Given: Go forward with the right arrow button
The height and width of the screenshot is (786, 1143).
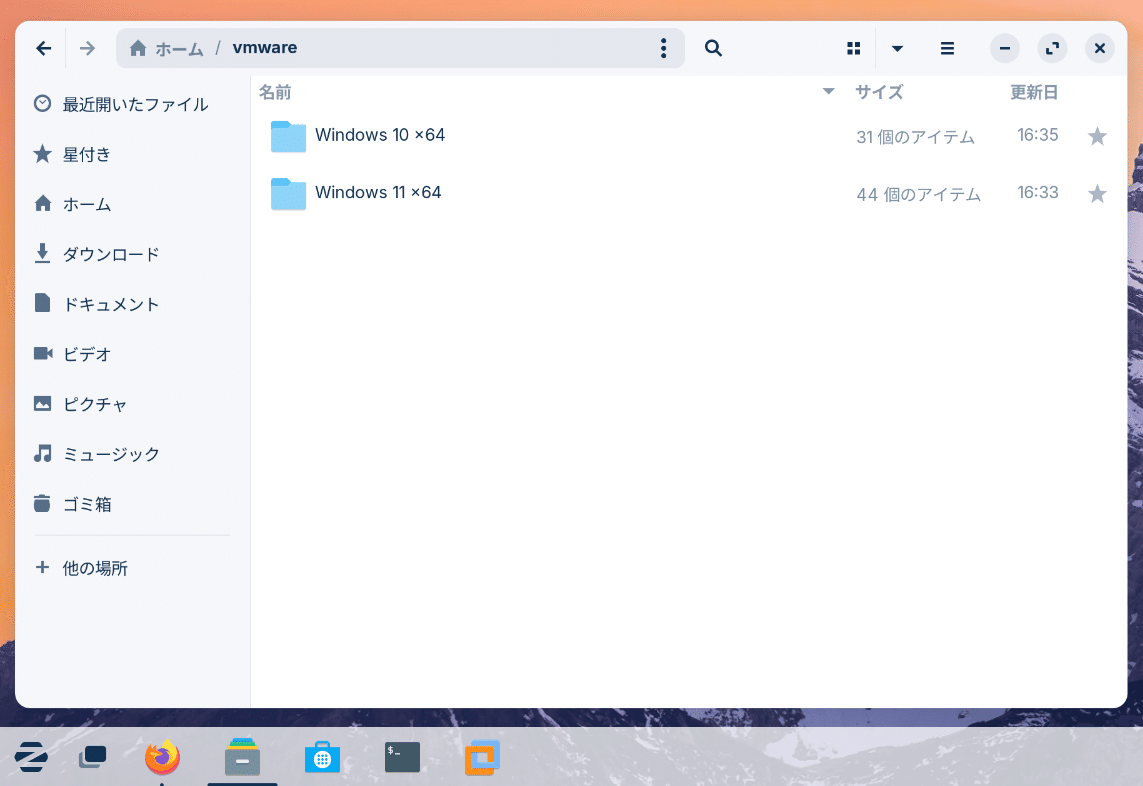Looking at the screenshot, I should [x=87, y=48].
